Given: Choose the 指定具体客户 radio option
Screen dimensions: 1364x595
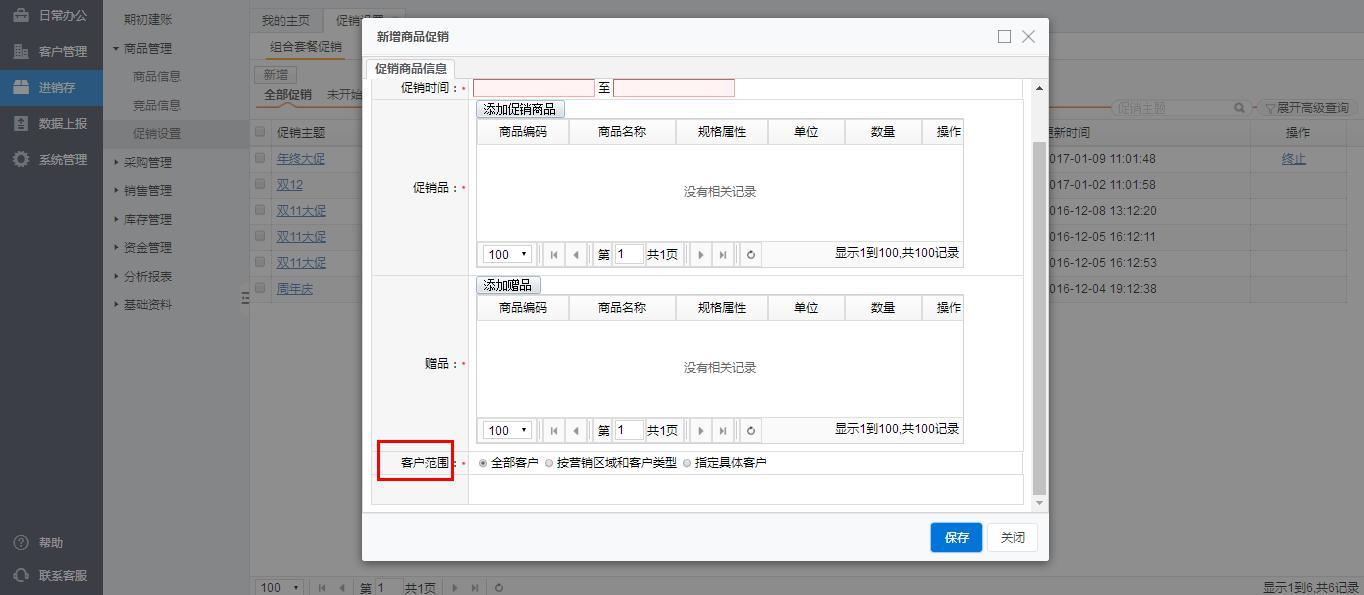Looking at the screenshot, I should (x=687, y=463).
